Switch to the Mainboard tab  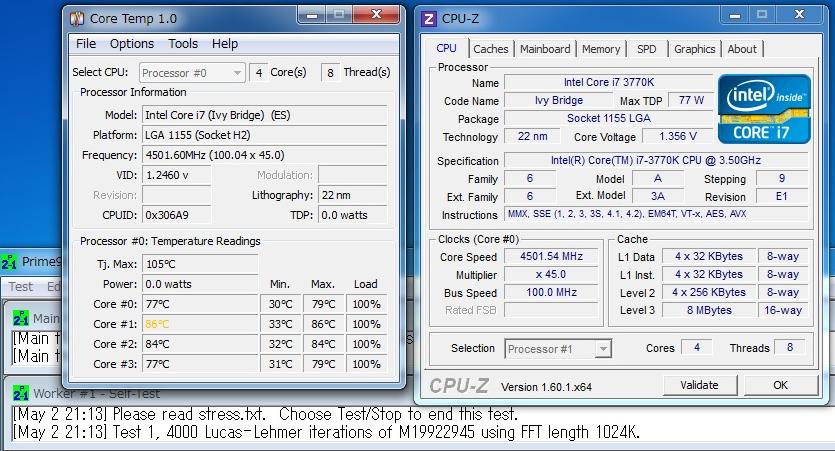pos(545,49)
